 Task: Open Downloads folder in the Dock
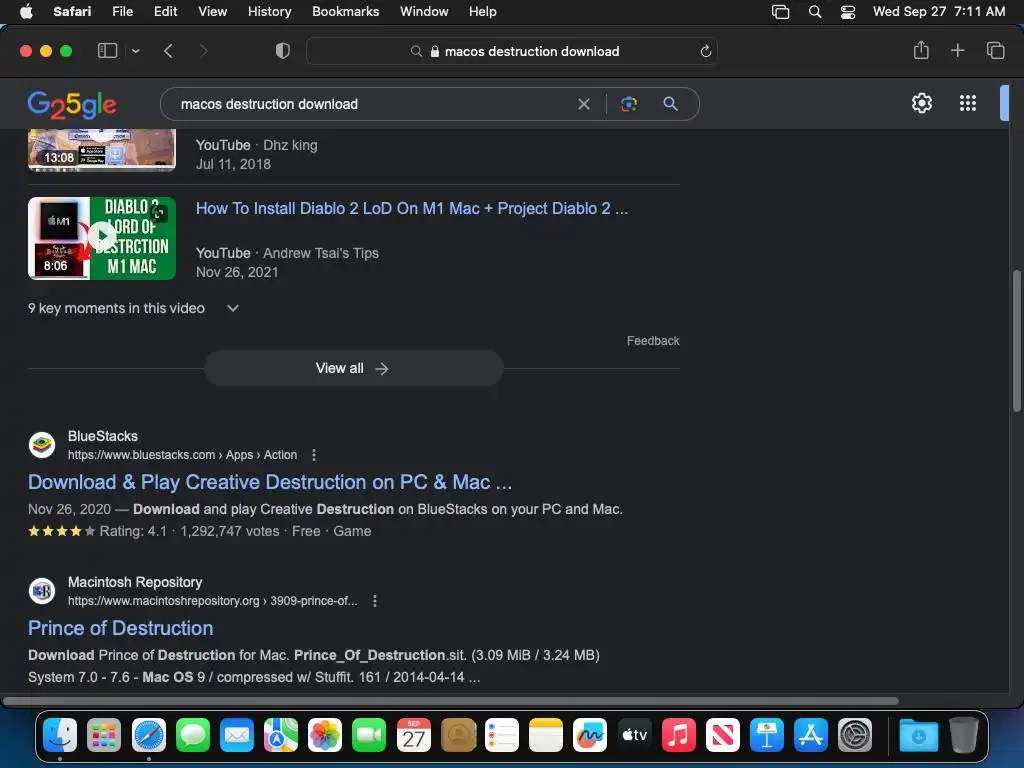pyautogui.click(x=918, y=735)
